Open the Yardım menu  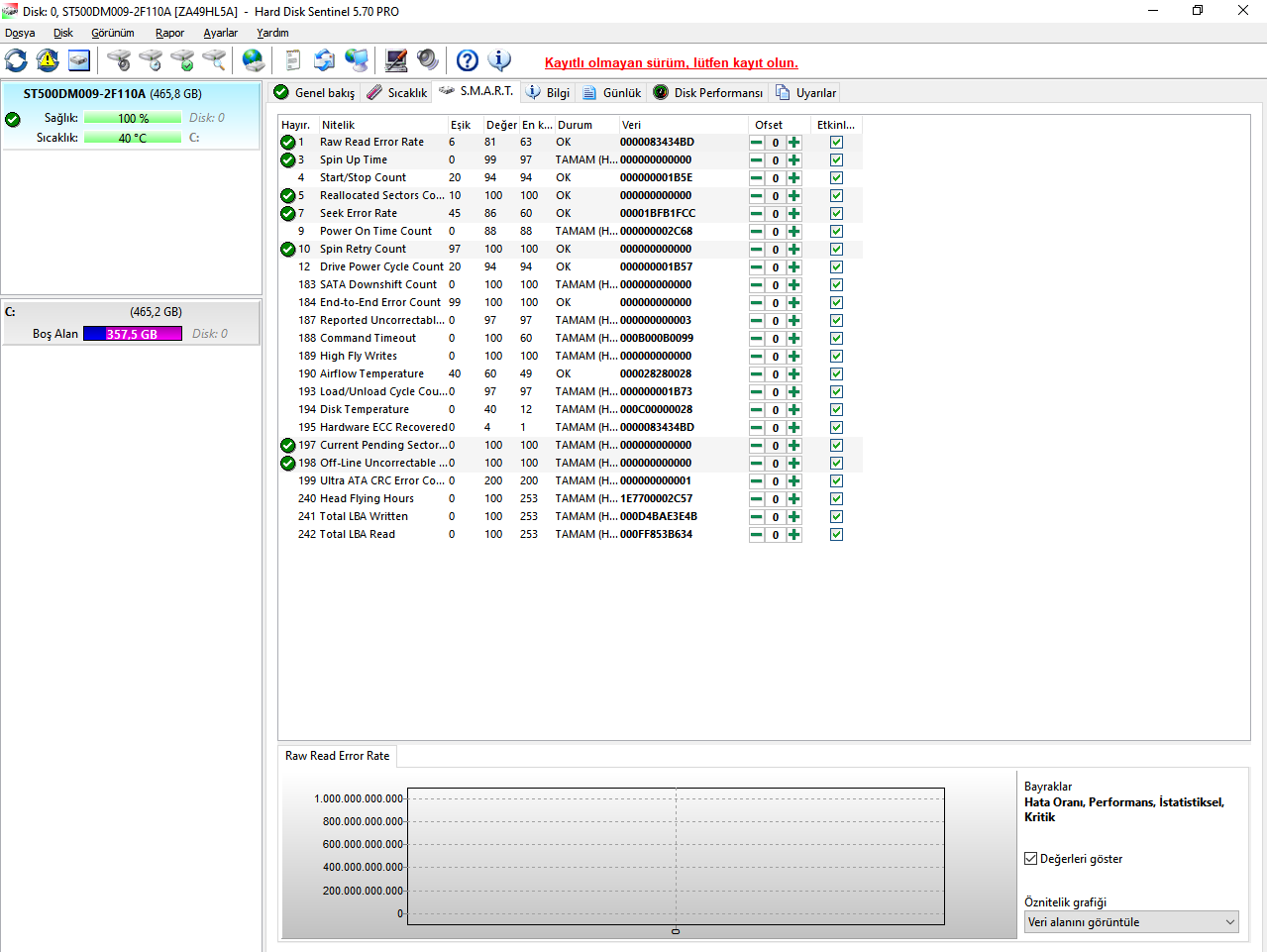272,33
